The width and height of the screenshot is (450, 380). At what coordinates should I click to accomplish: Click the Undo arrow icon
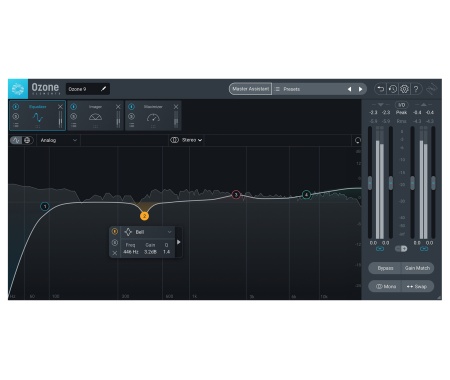pos(380,89)
